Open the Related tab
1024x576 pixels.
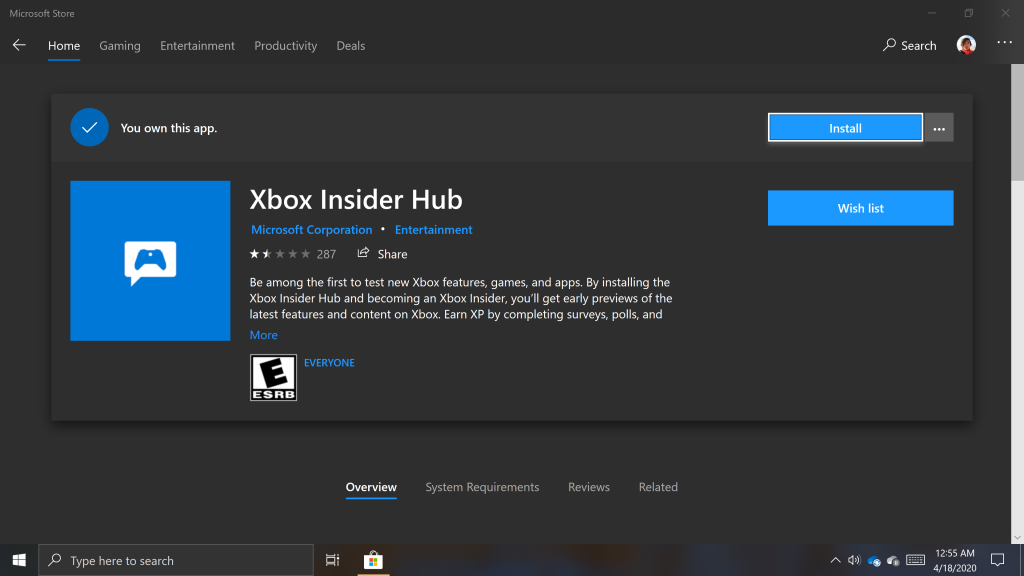(658, 487)
